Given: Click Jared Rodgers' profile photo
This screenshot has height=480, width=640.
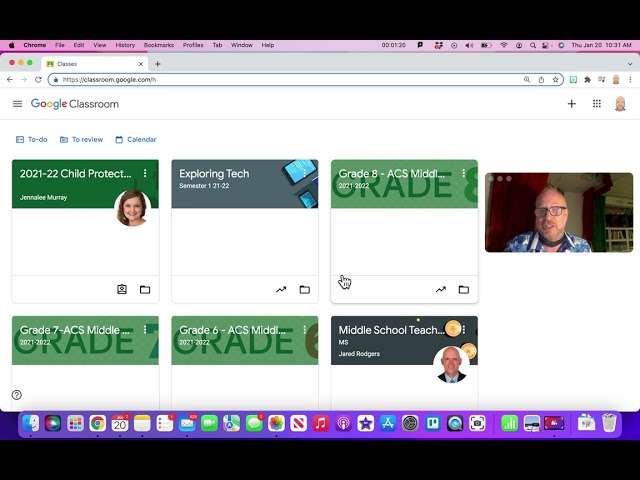Looking at the screenshot, I should pos(451,364).
